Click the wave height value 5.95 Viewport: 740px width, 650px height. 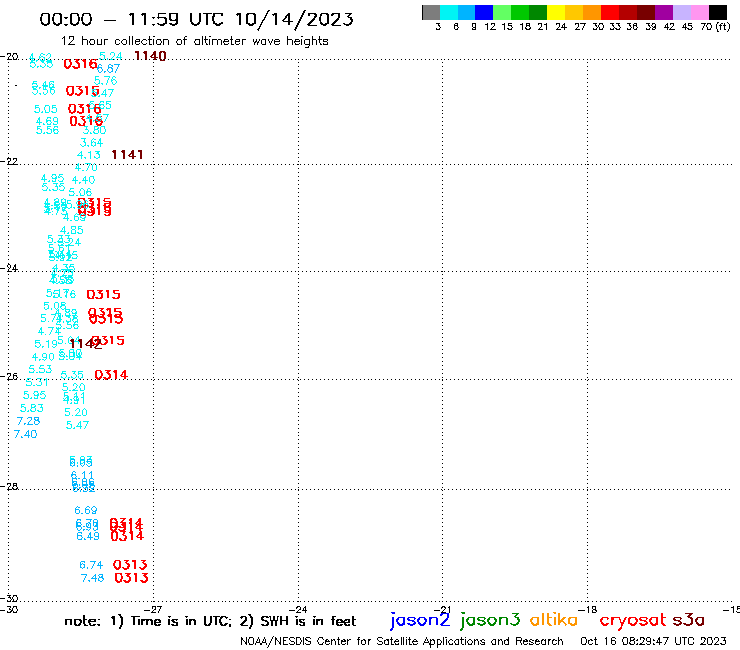tap(34, 396)
